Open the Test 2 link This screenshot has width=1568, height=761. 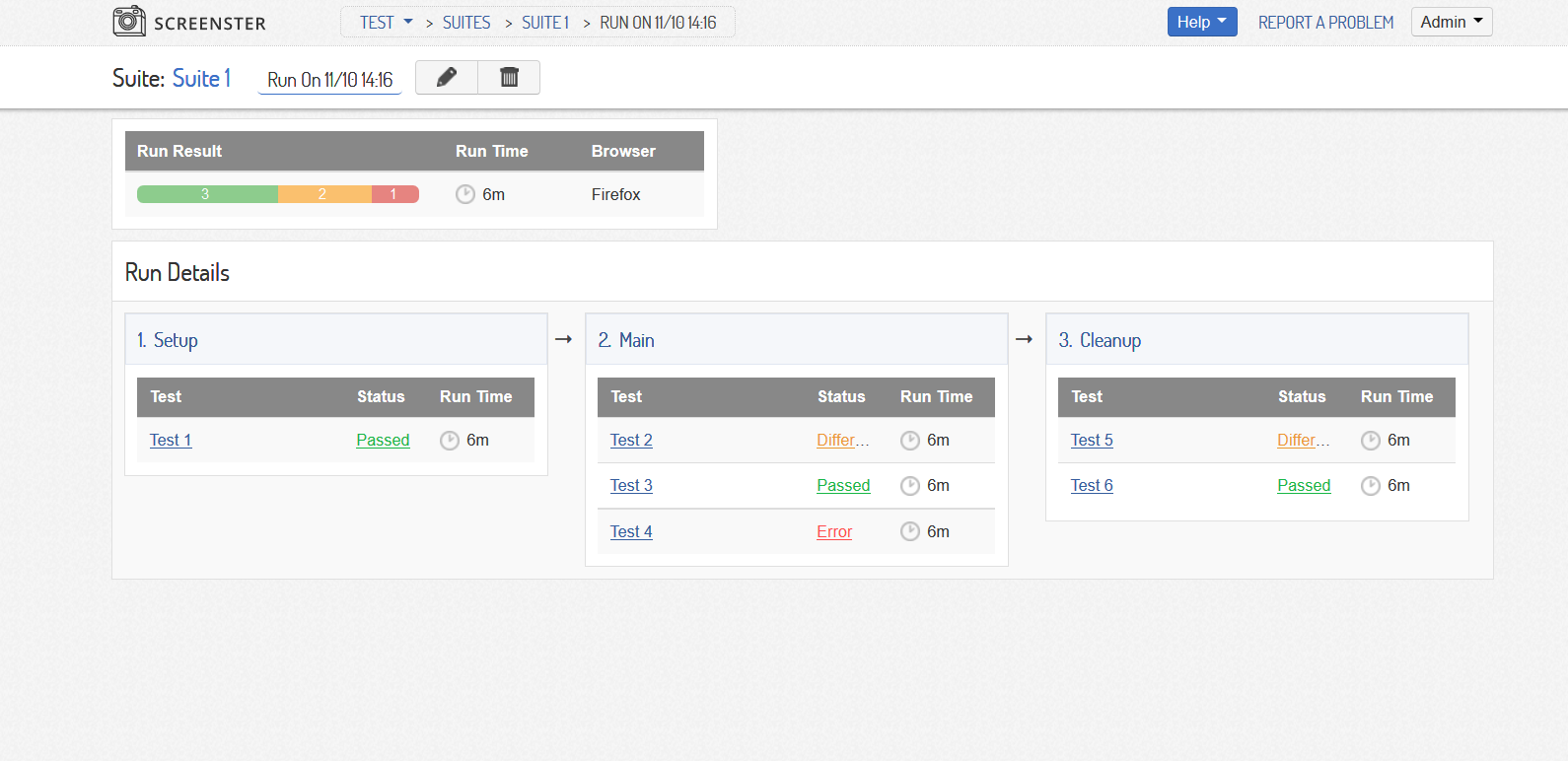coord(631,441)
